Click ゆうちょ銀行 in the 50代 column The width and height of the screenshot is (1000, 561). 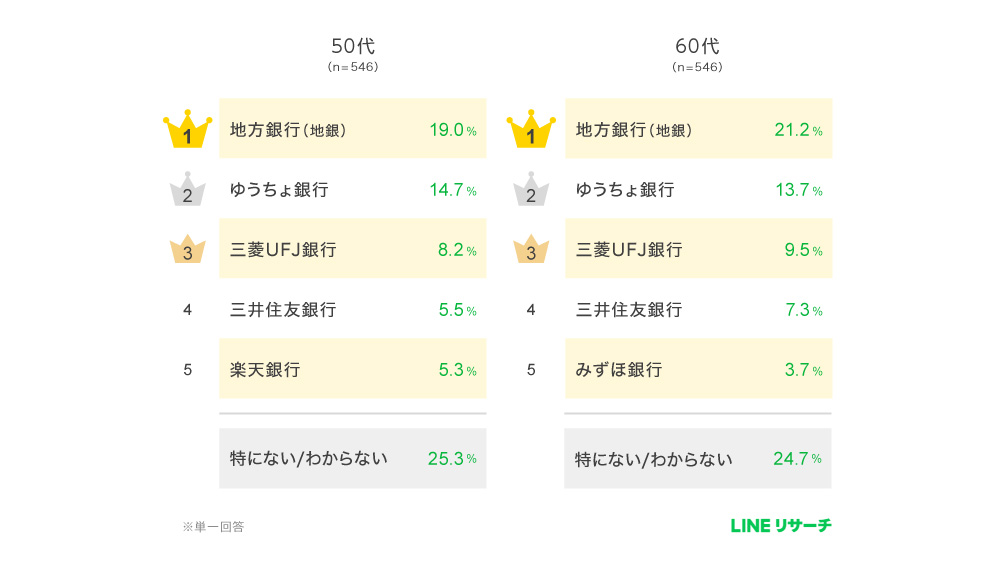[279, 190]
